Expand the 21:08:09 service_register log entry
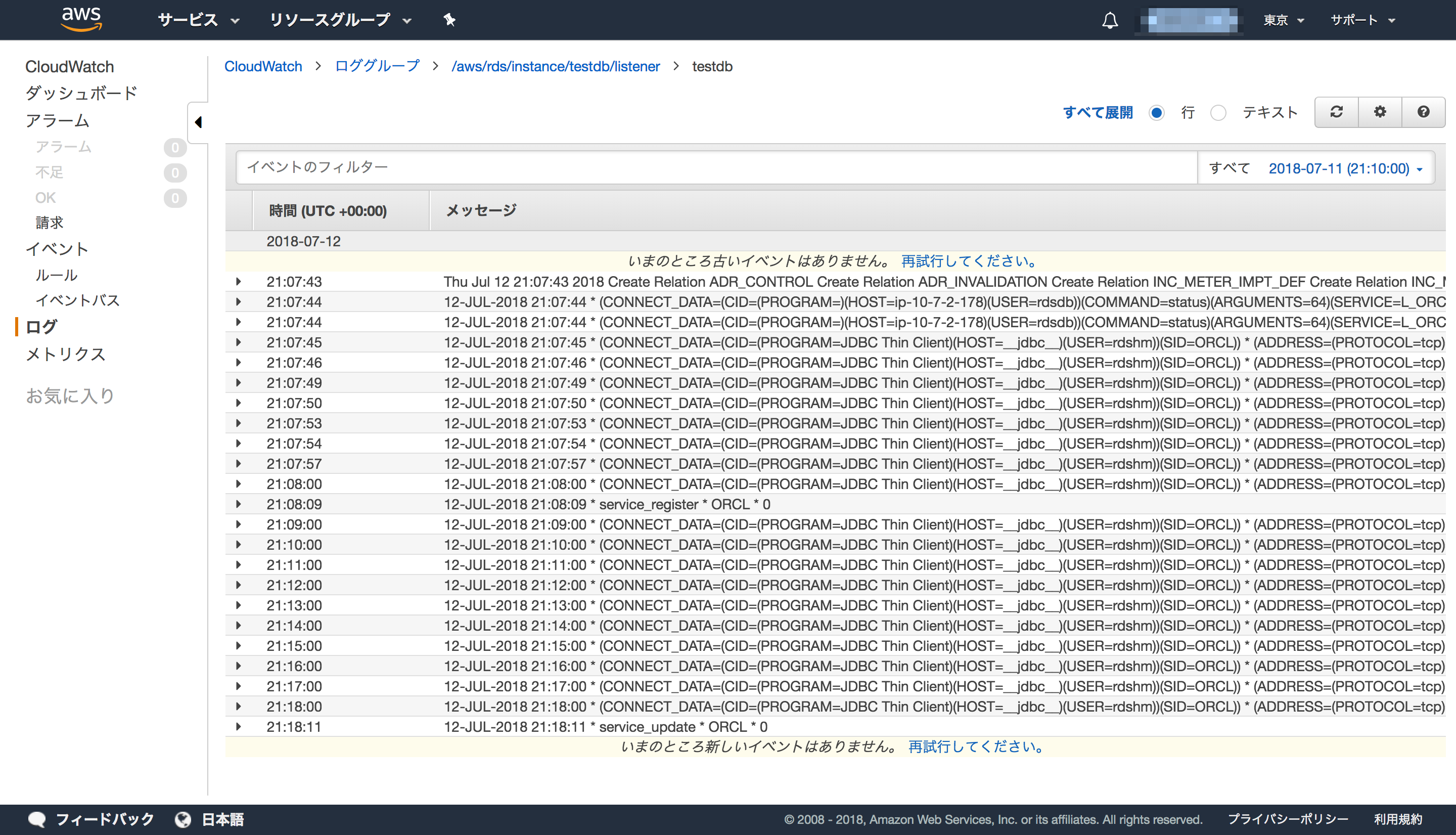This screenshot has height=835, width=1456. point(239,504)
